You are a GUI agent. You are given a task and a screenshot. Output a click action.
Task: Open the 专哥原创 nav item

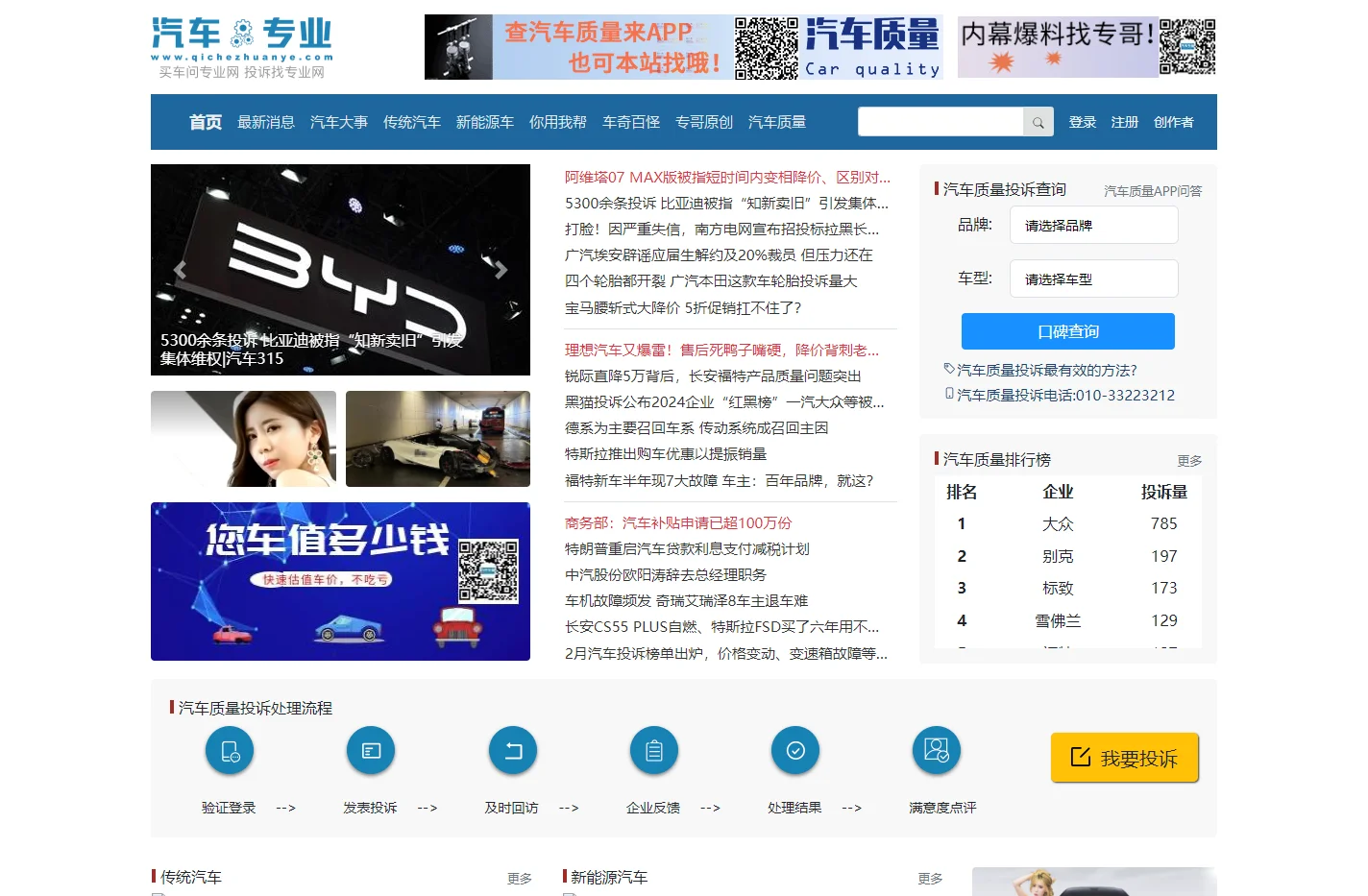click(704, 122)
